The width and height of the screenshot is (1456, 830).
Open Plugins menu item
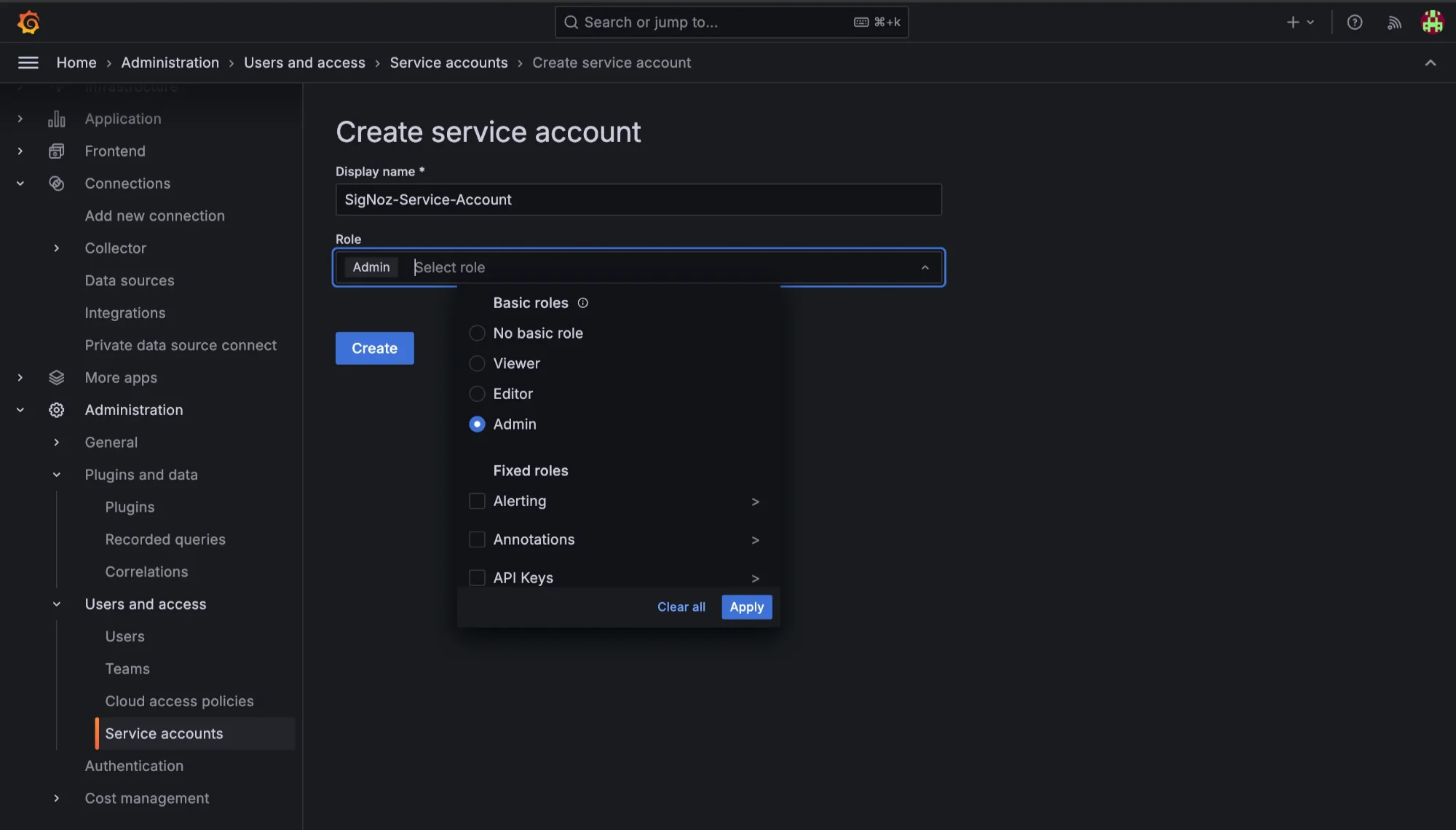click(130, 507)
